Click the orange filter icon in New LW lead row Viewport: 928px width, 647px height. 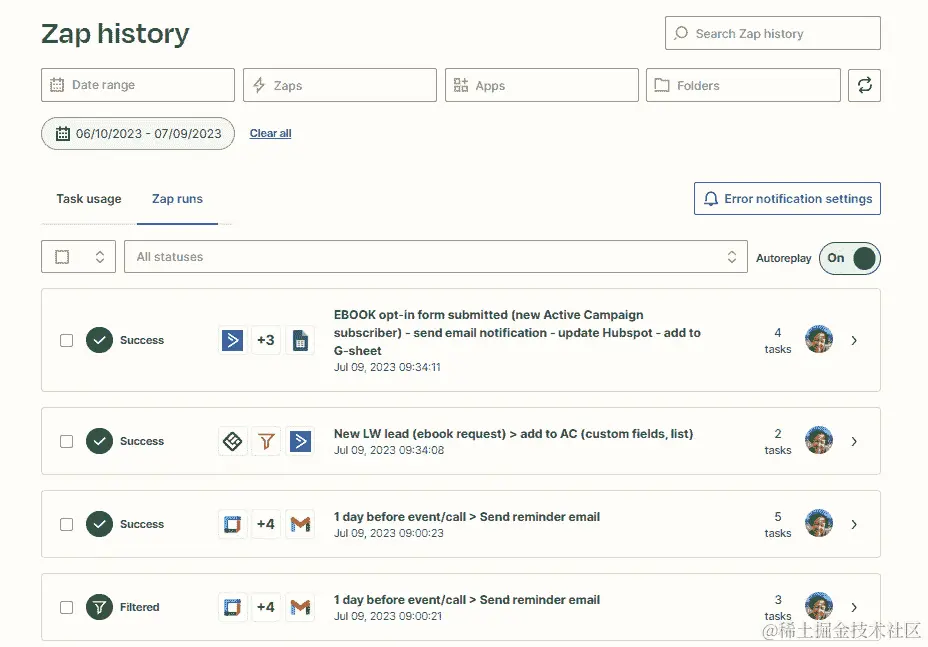[x=266, y=441]
